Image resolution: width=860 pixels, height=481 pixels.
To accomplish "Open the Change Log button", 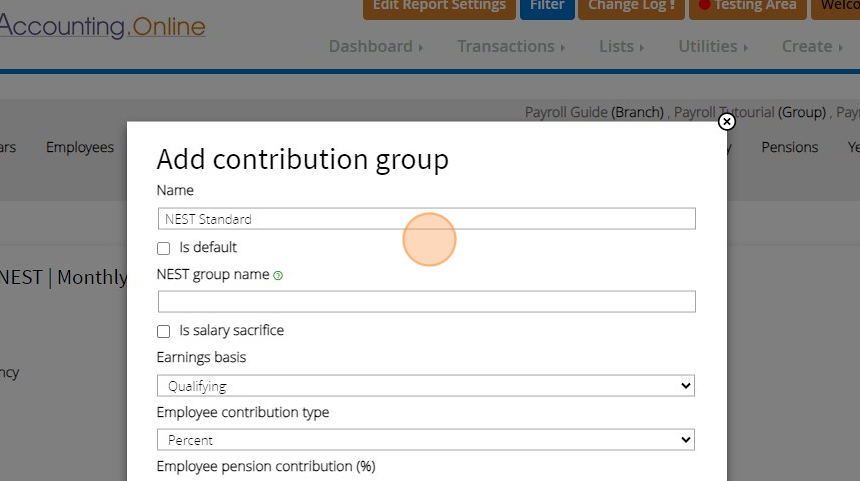I will click(x=630, y=6).
